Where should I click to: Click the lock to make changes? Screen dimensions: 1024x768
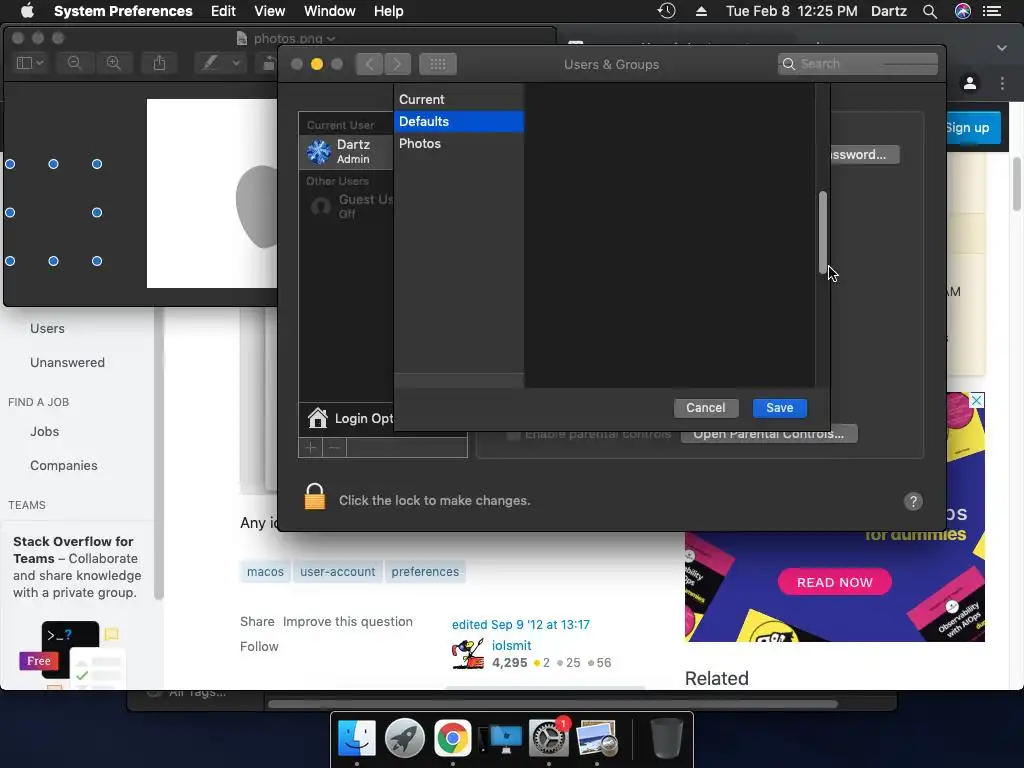pyautogui.click(x=315, y=497)
